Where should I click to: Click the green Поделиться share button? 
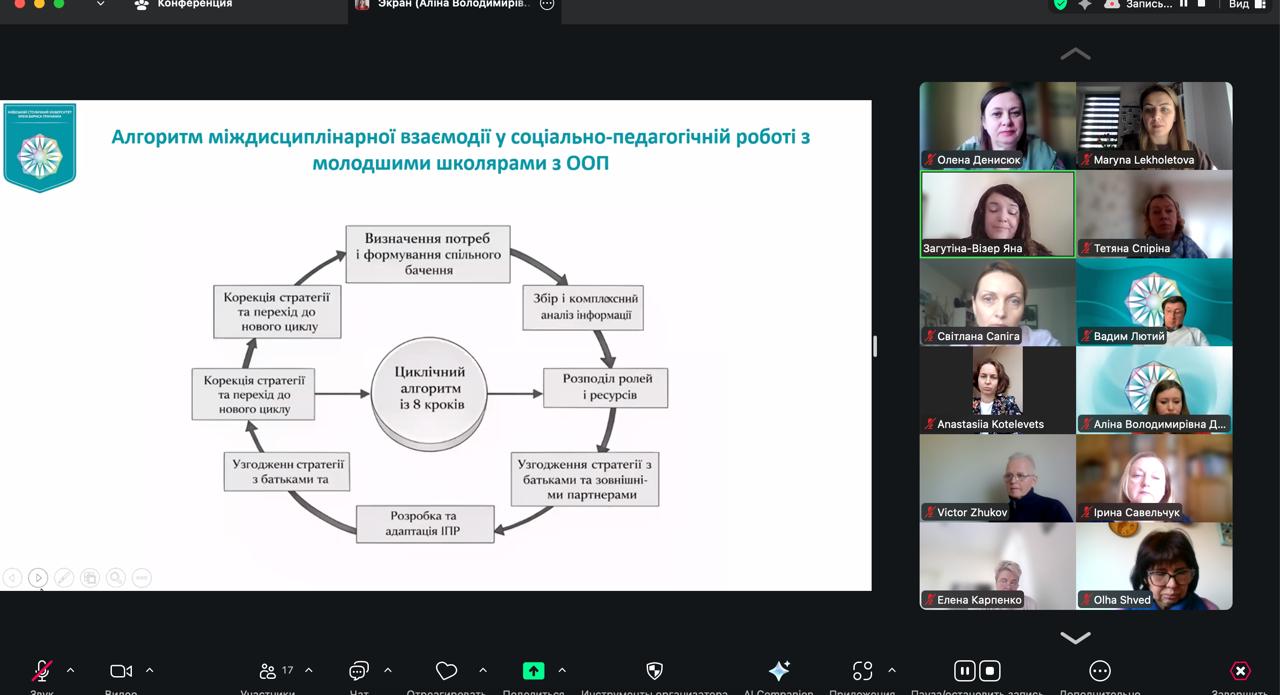point(533,671)
